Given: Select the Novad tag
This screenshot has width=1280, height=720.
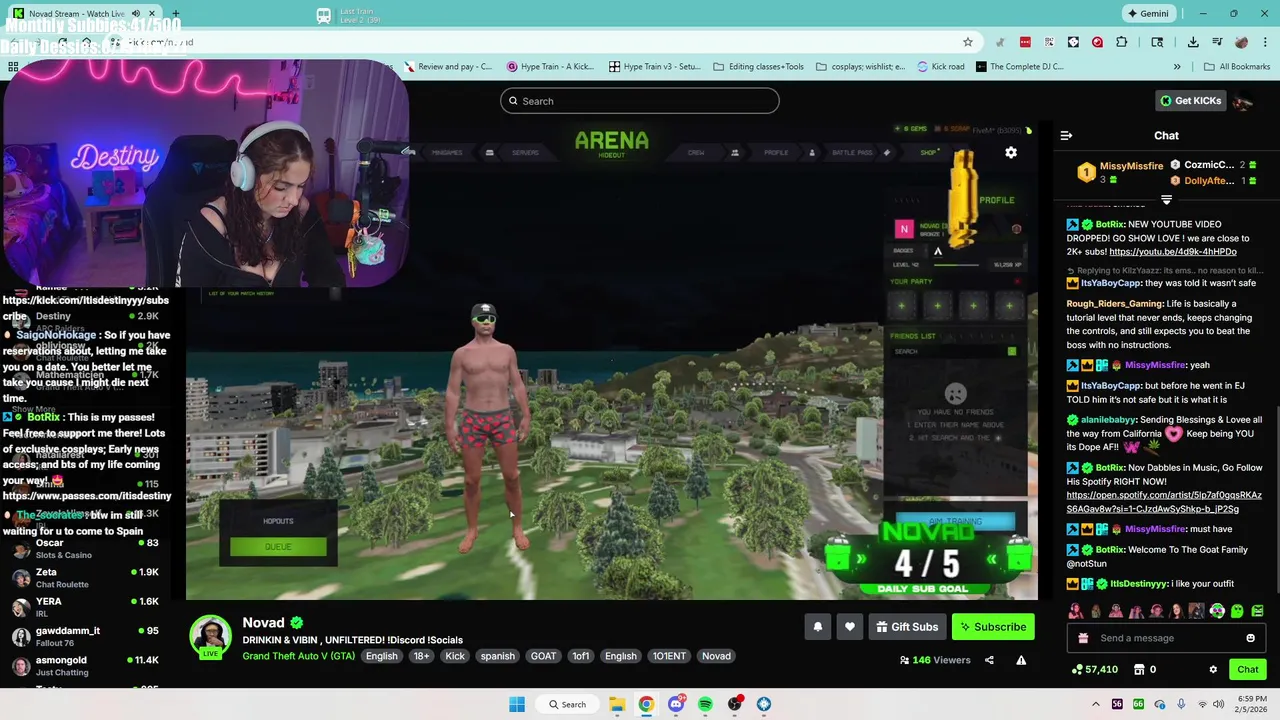Looking at the screenshot, I should click(716, 656).
